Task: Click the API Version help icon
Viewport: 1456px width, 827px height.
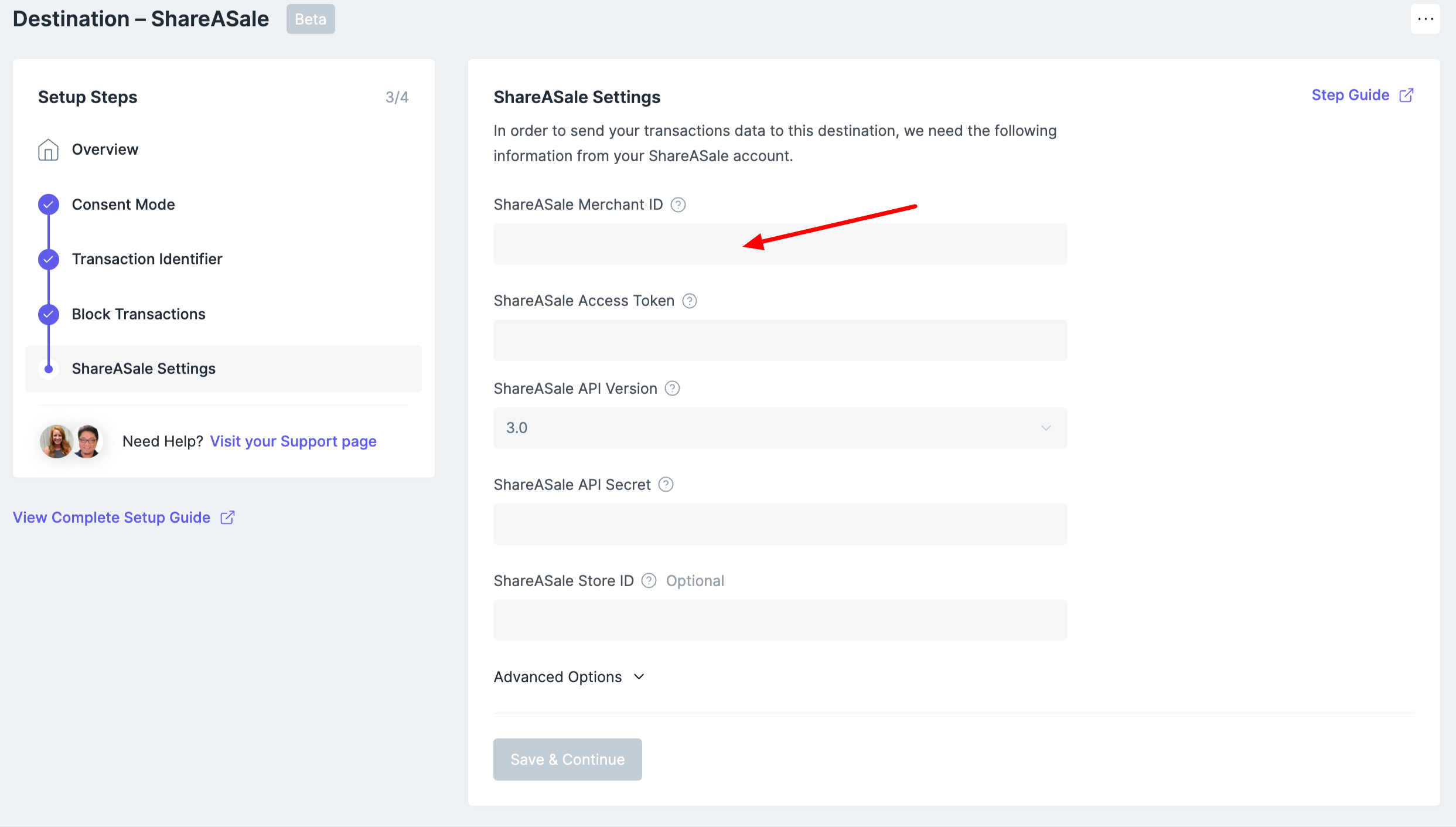Action: point(672,389)
